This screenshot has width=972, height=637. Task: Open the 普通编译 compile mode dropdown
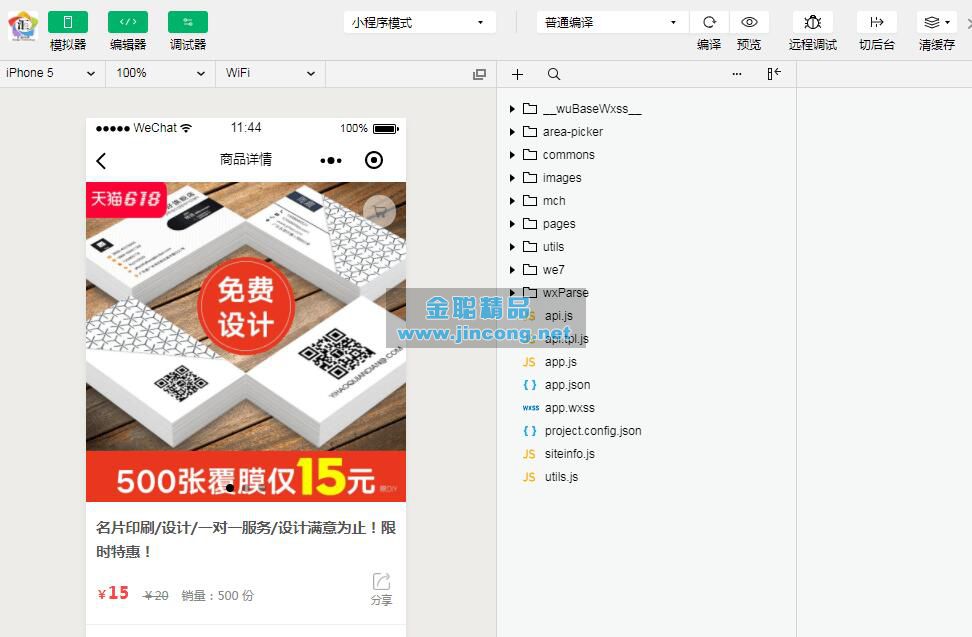click(612, 22)
